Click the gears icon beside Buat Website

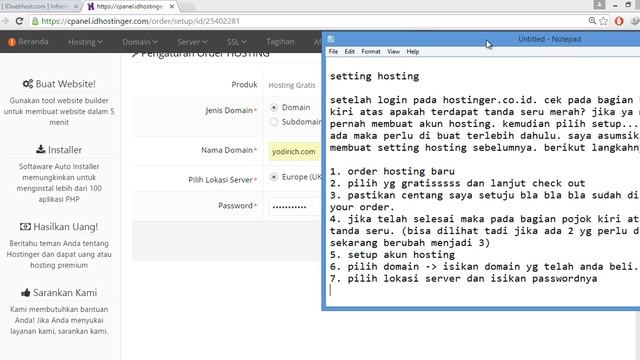28,84
